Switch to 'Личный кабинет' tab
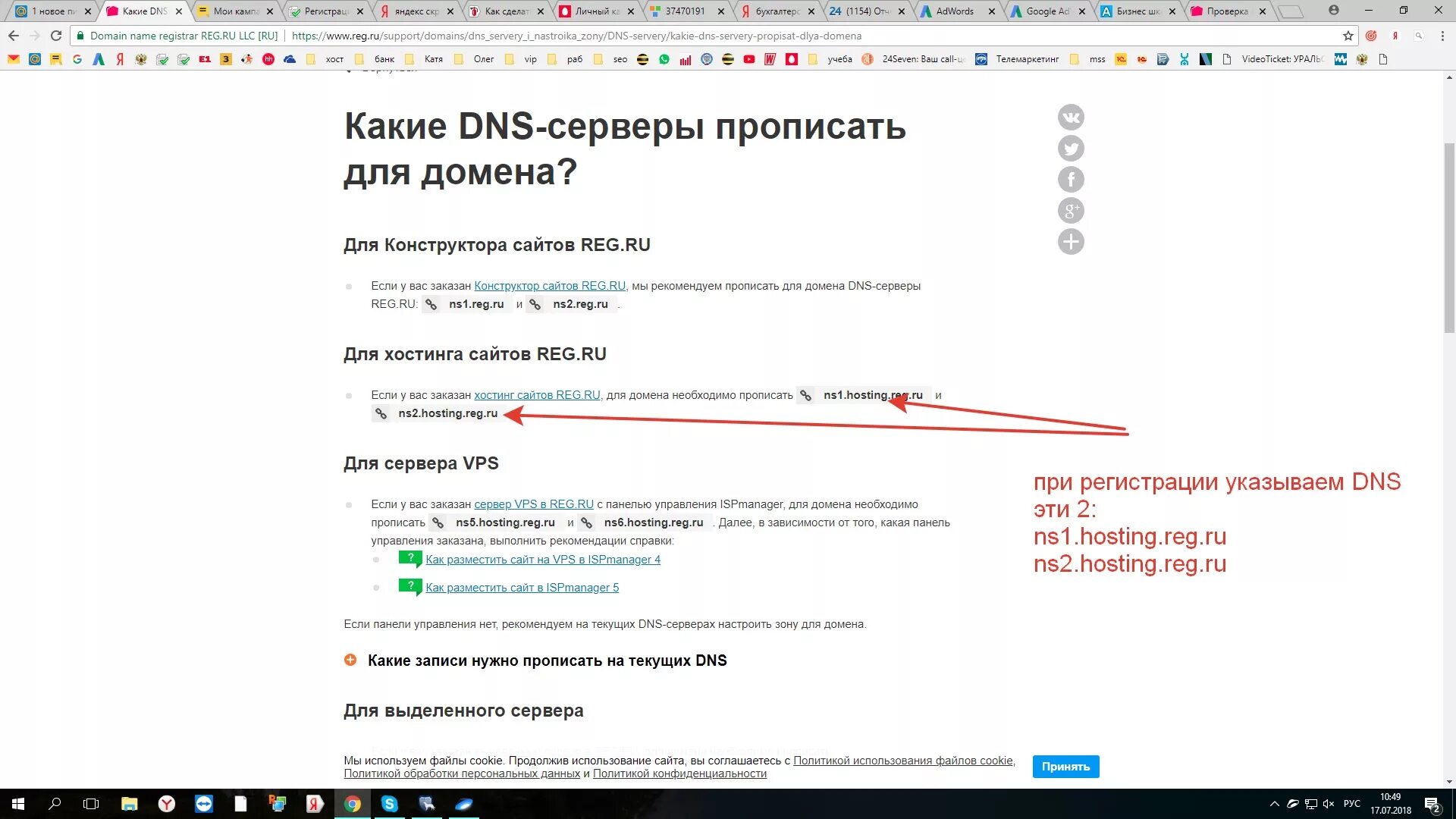 [x=597, y=11]
